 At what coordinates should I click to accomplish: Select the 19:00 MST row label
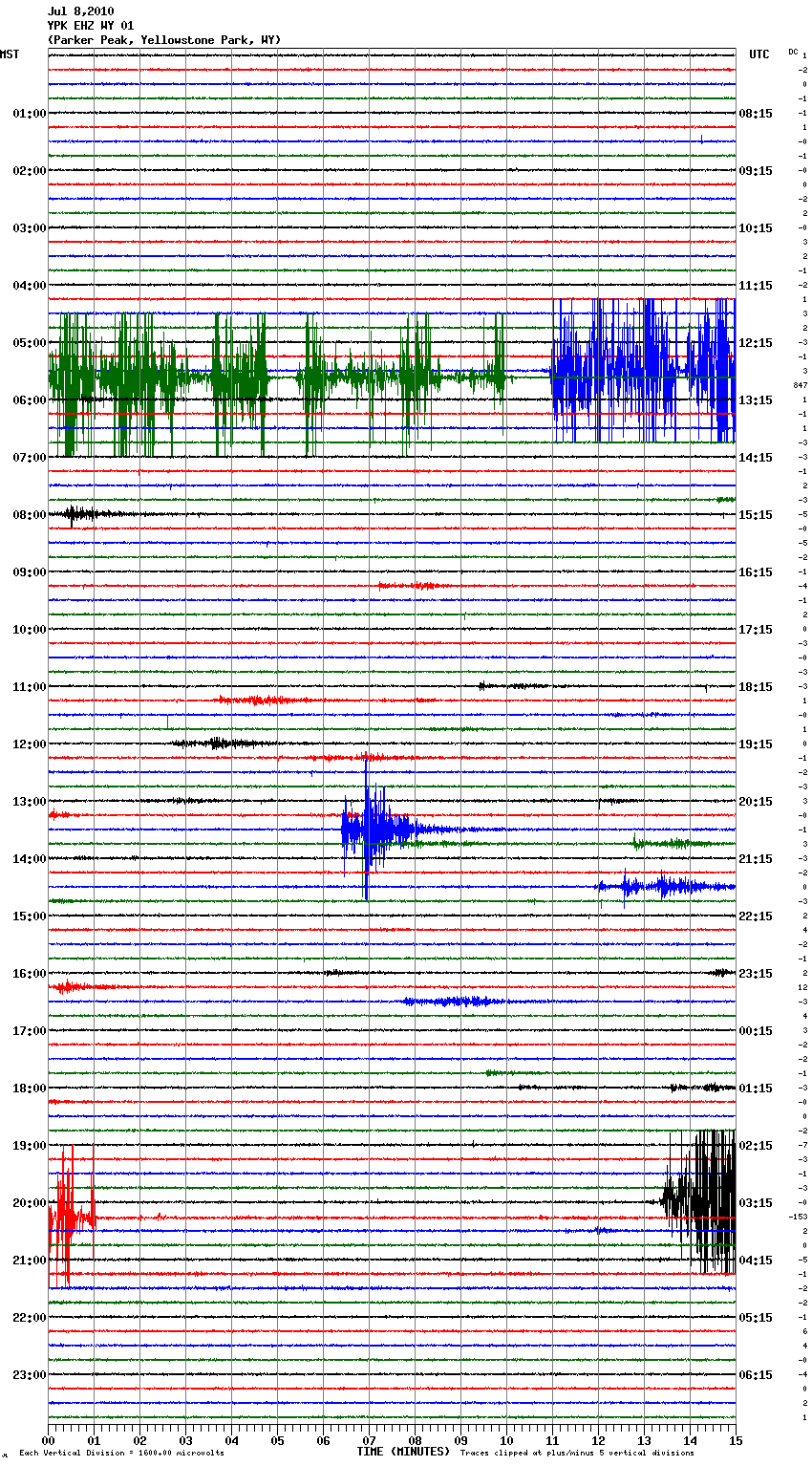(30, 1145)
